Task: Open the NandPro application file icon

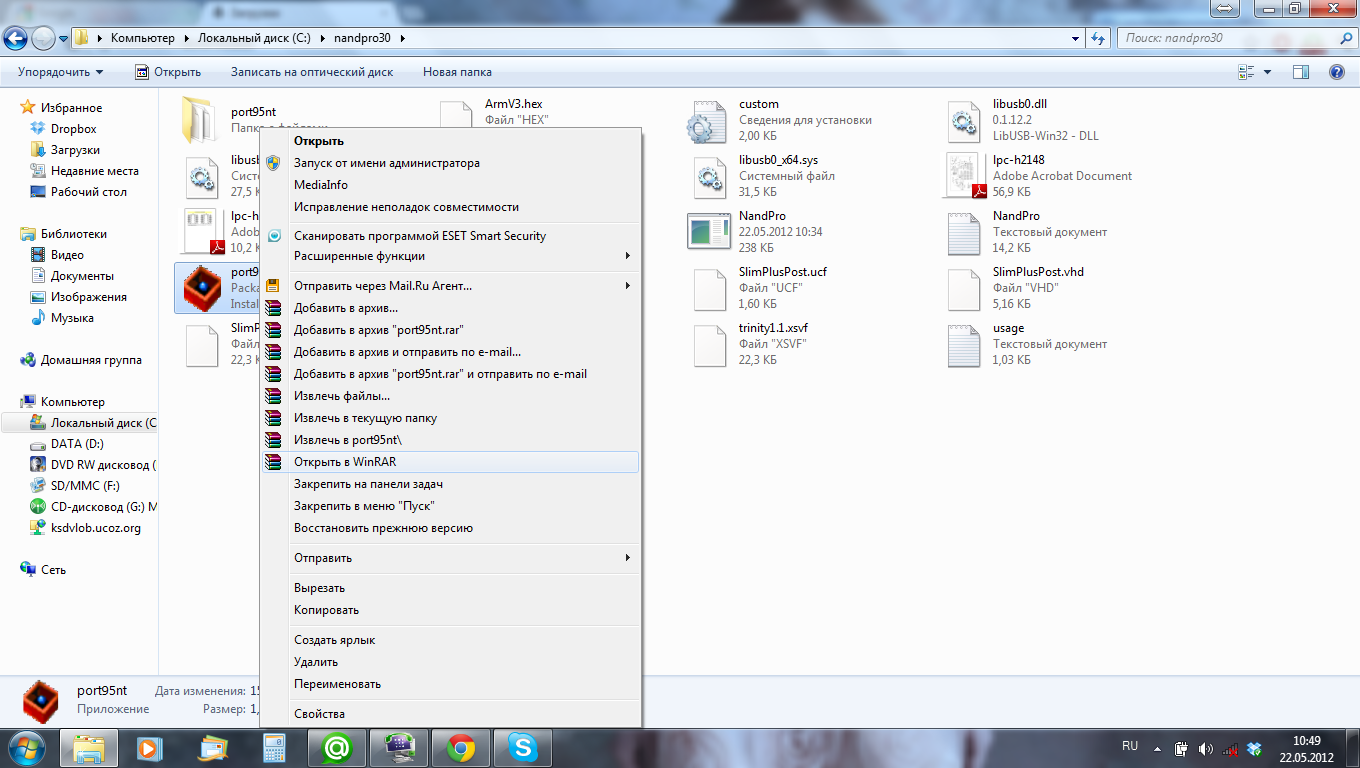Action: [709, 232]
